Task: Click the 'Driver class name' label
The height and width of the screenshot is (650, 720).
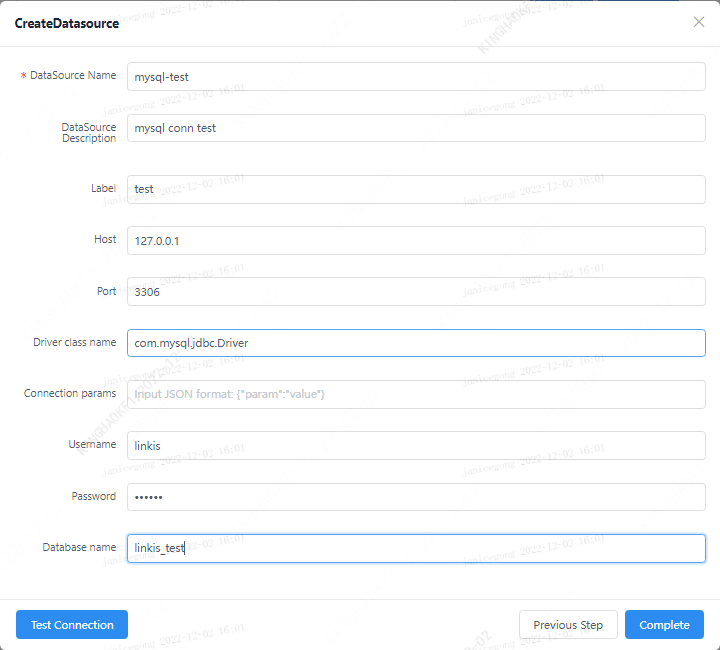Action: (x=75, y=342)
